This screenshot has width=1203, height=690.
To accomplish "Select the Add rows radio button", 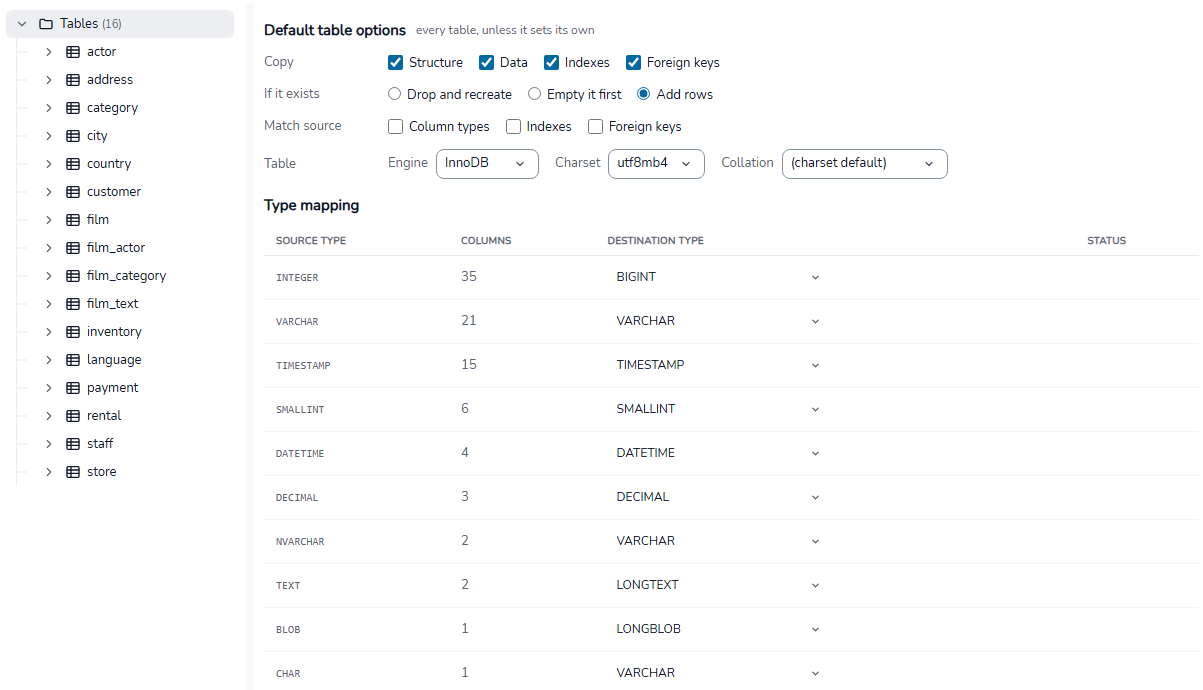I will pos(644,94).
